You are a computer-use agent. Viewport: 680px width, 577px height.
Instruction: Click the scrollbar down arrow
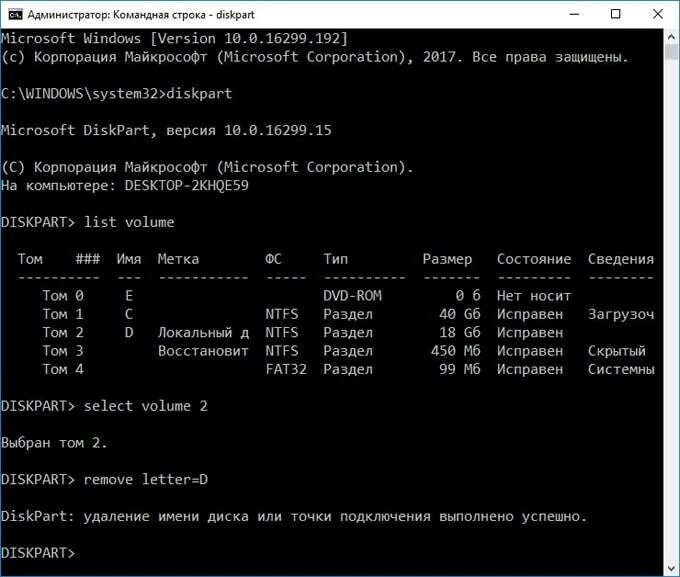[x=671, y=568]
